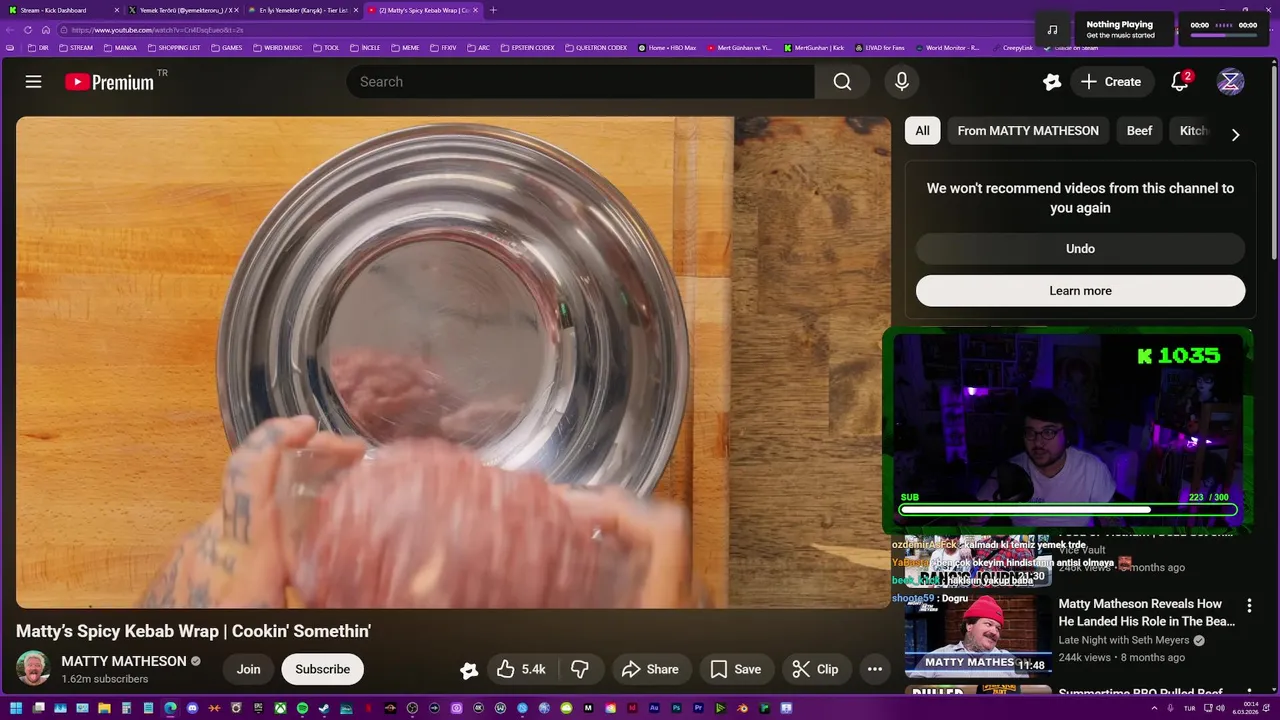
Task: Like the video with thumbs up
Action: coord(522,669)
